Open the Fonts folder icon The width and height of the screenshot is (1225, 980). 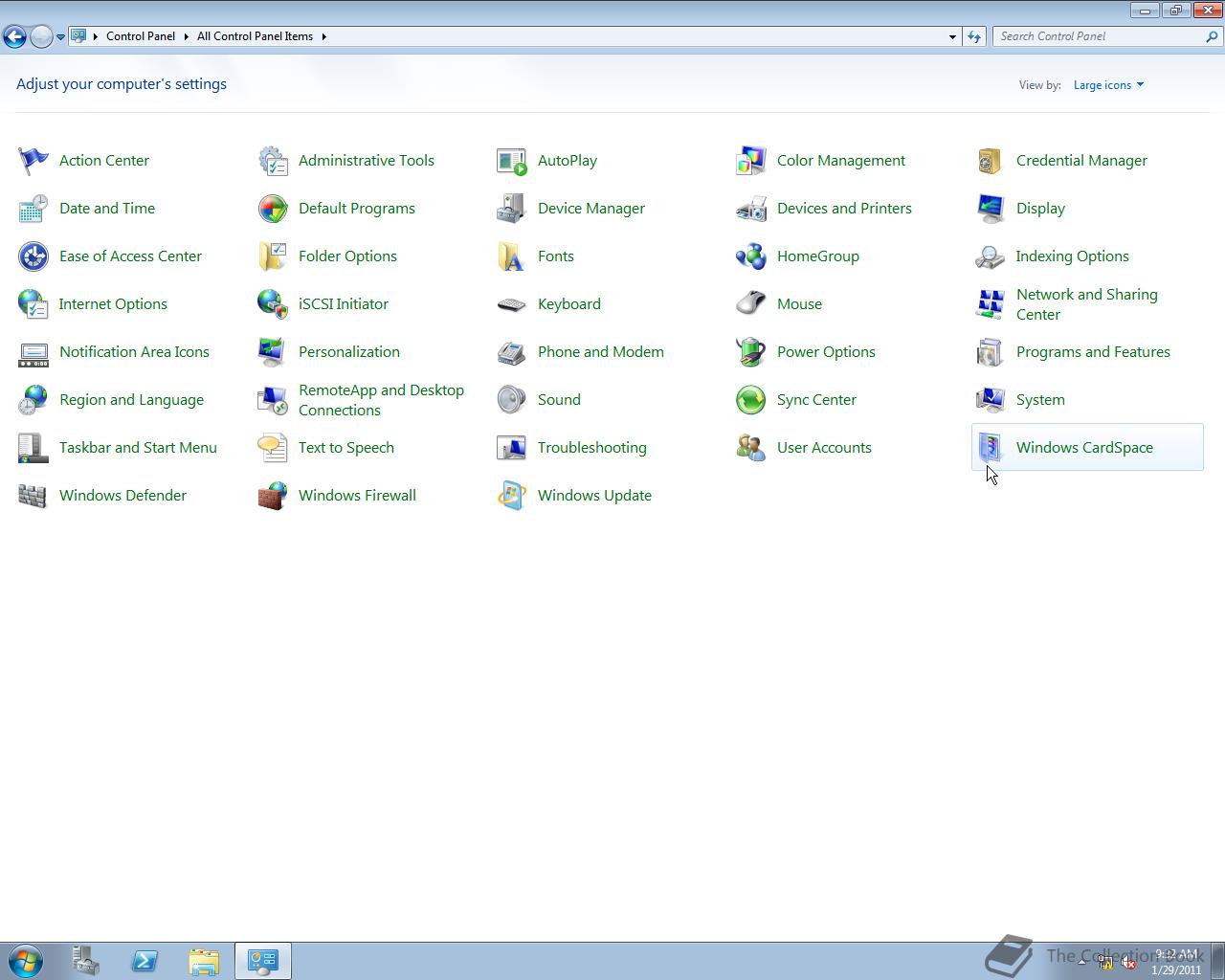tap(512, 256)
